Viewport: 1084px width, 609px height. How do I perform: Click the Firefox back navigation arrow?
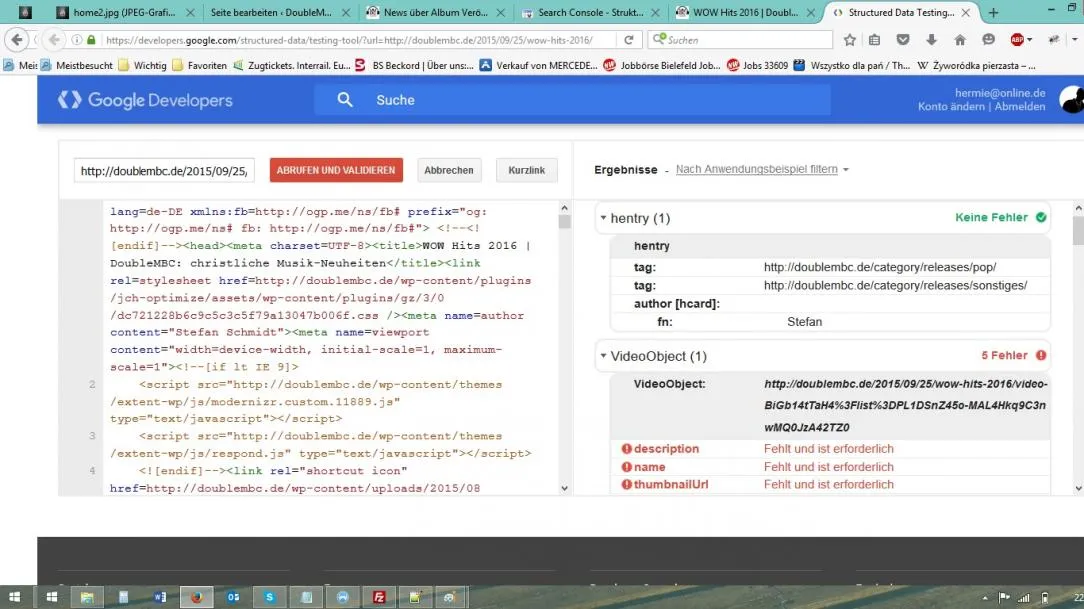pos(17,40)
